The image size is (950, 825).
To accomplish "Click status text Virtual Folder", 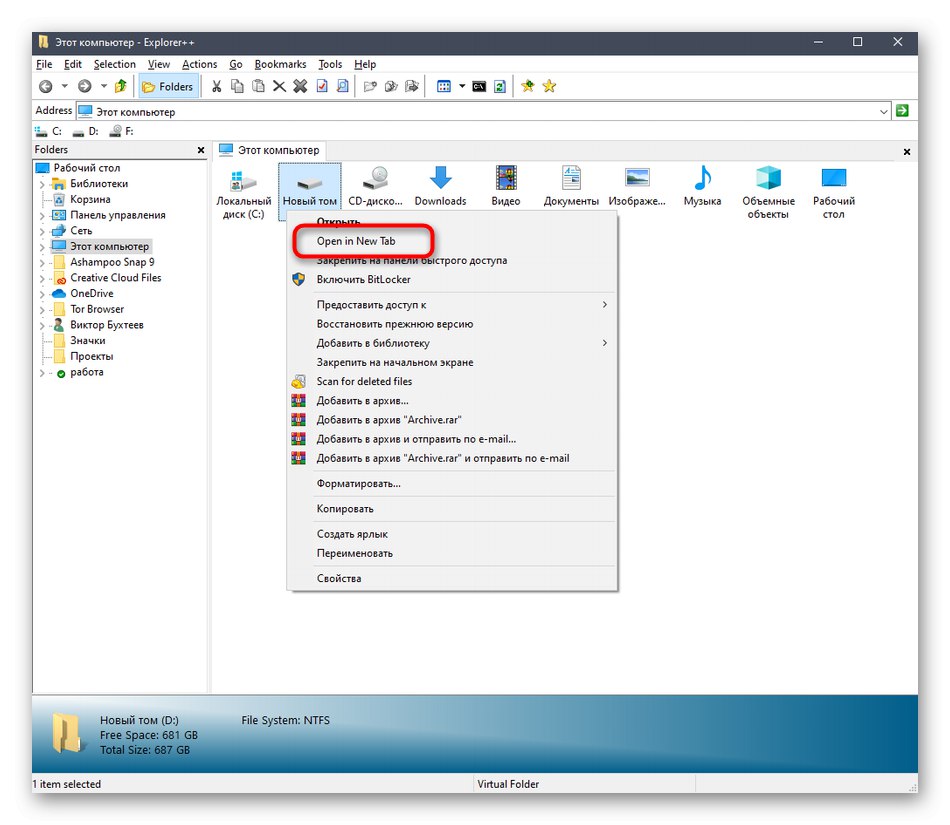I will click(508, 784).
